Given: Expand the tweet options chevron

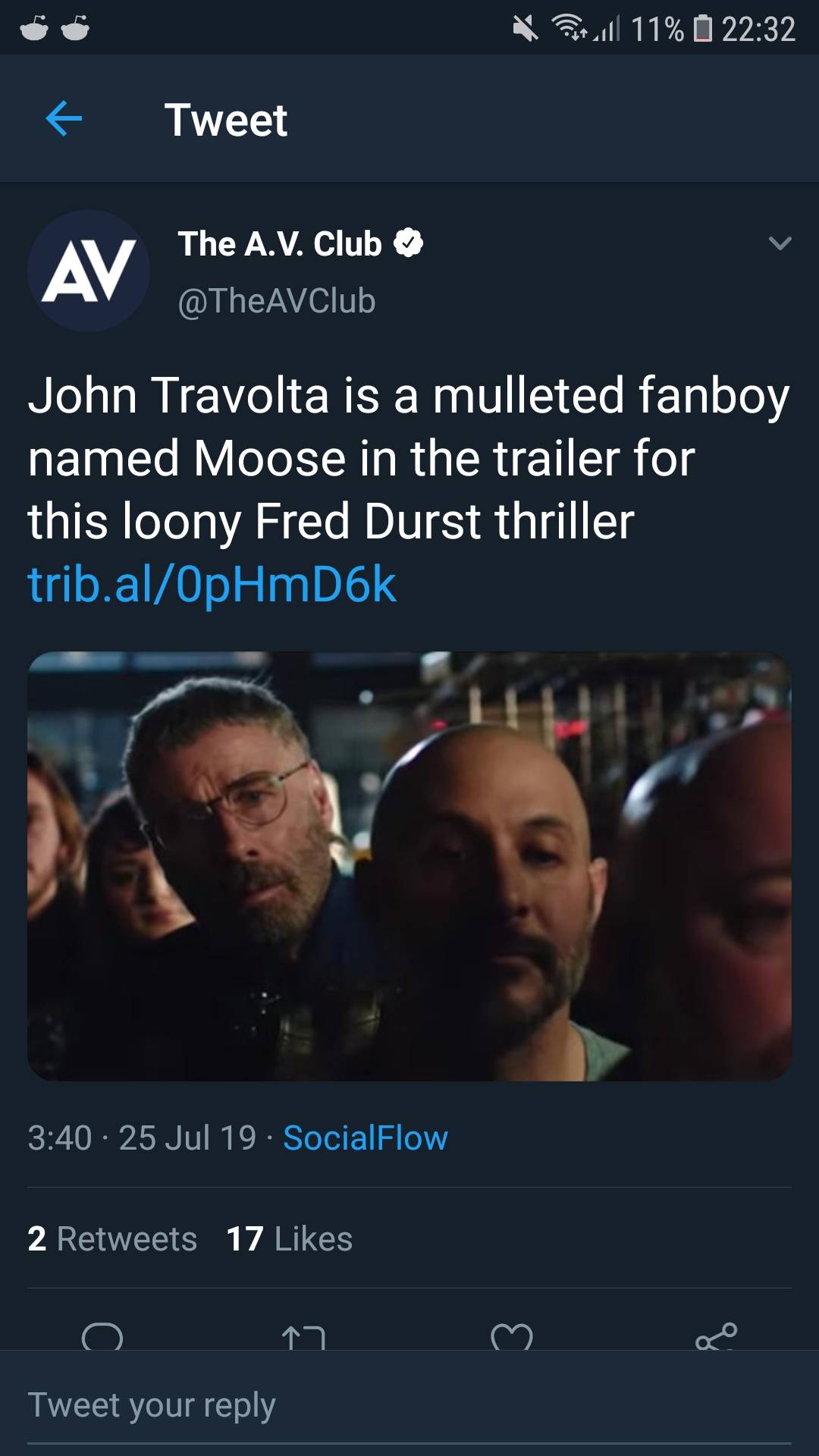Looking at the screenshot, I should (x=780, y=243).
